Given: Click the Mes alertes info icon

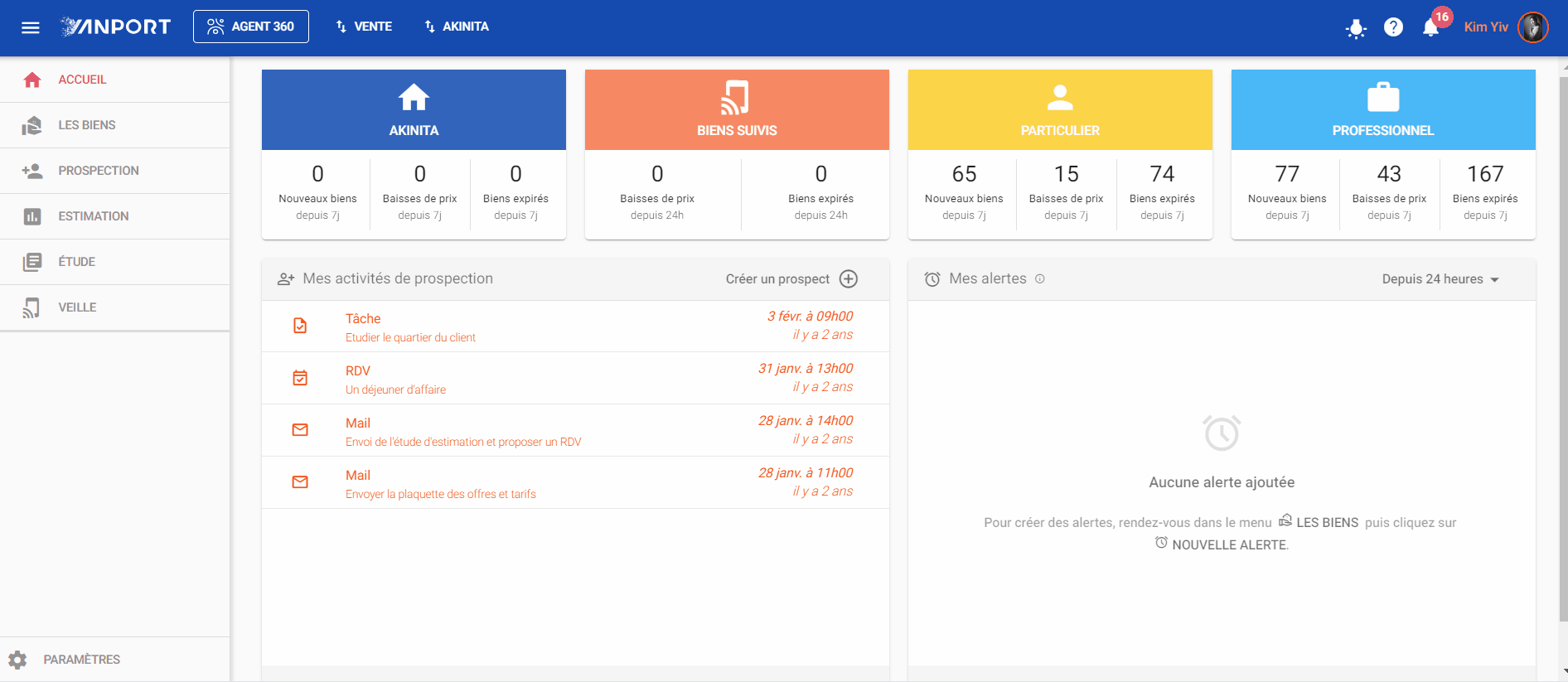Looking at the screenshot, I should click(x=1040, y=279).
